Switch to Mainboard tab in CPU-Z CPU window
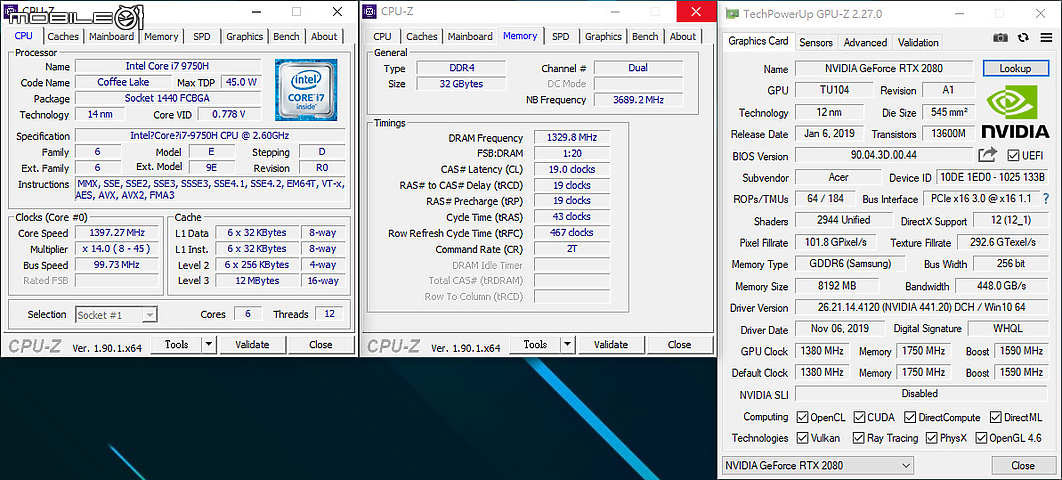This screenshot has height=480, width=1062. tap(112, 37)
